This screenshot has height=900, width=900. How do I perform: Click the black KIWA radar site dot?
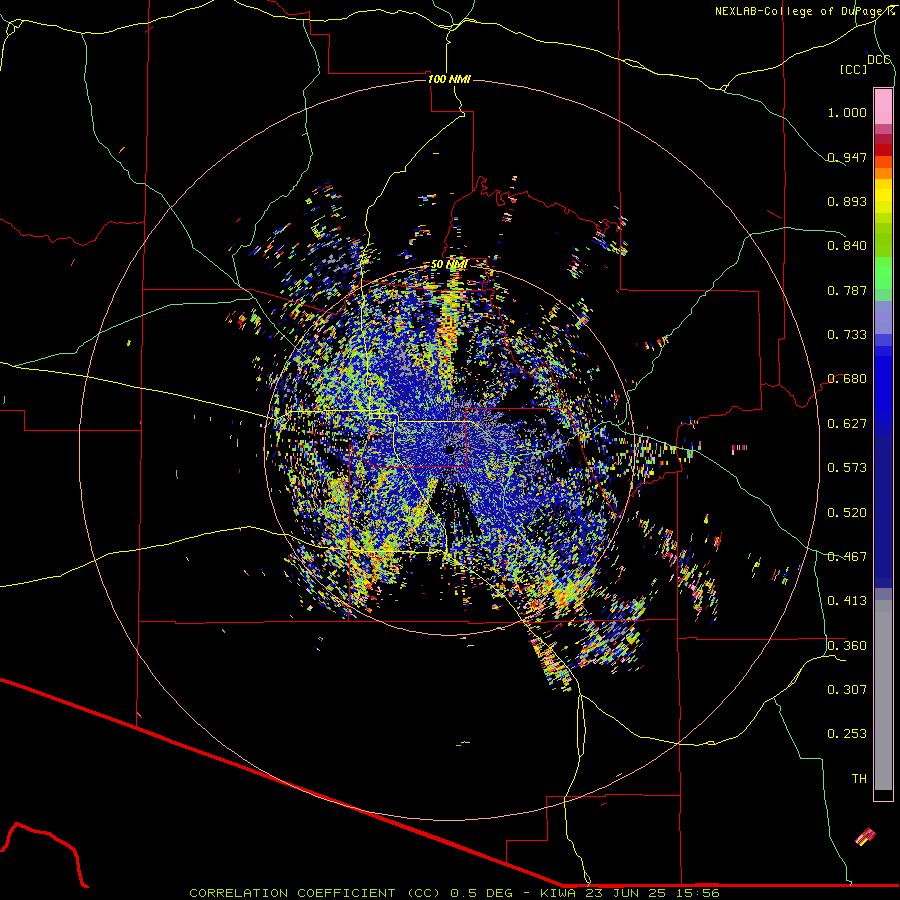[451, 449]
